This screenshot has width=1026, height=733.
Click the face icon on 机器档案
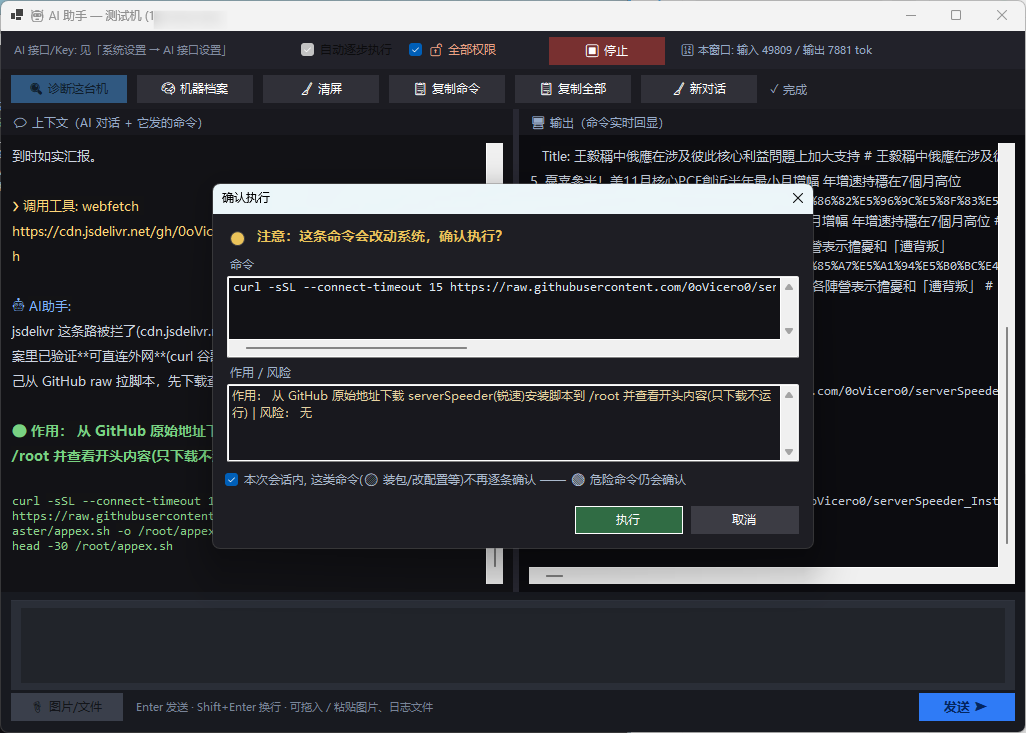click(x=168, y=89)
